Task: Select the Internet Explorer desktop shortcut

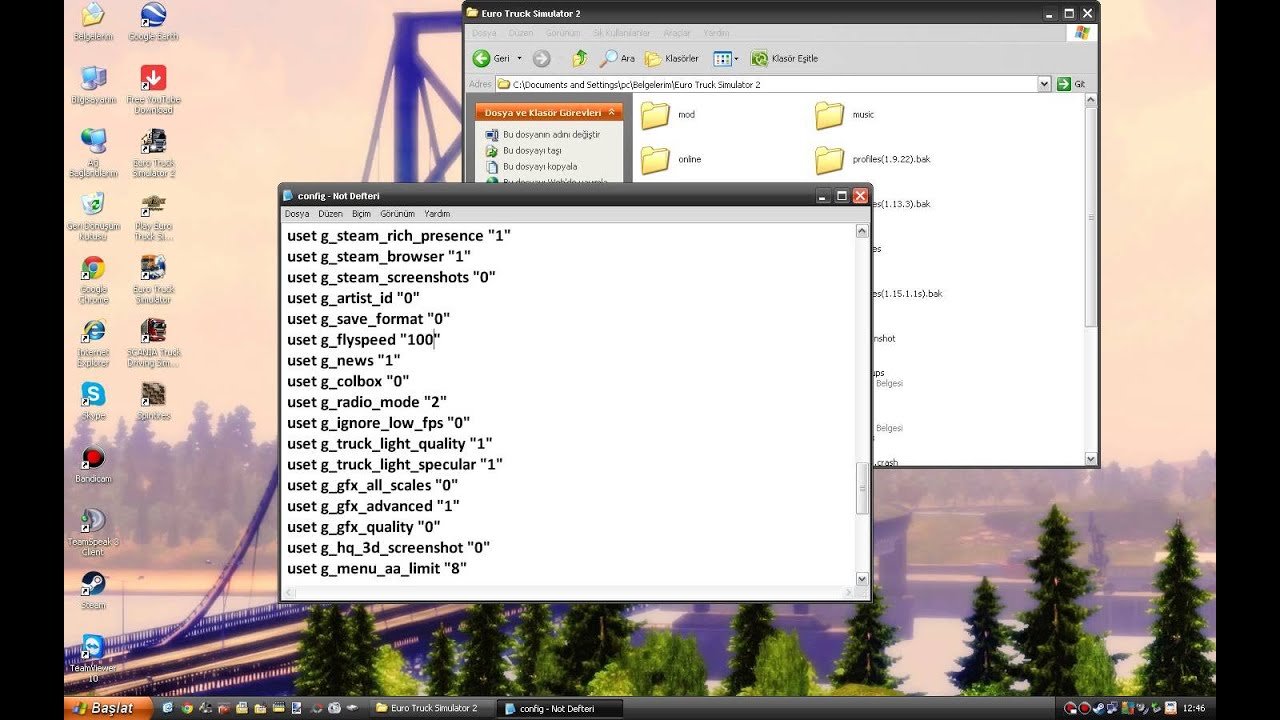Action: [93, 343]
